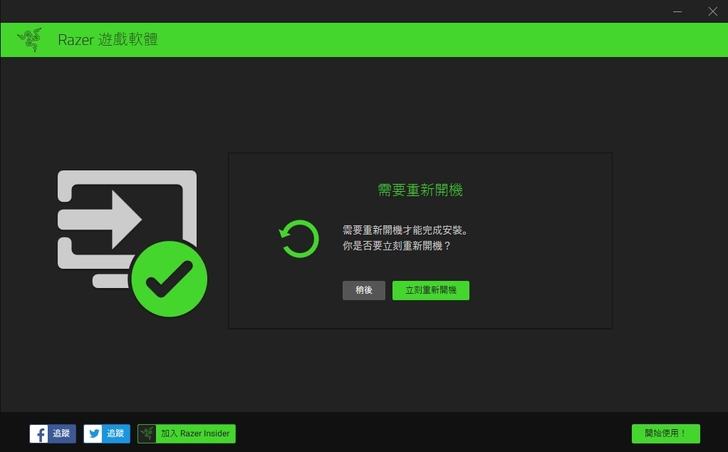Click the green checkmark circle icon
Viewport: 728px width, 452px height.
169,278
